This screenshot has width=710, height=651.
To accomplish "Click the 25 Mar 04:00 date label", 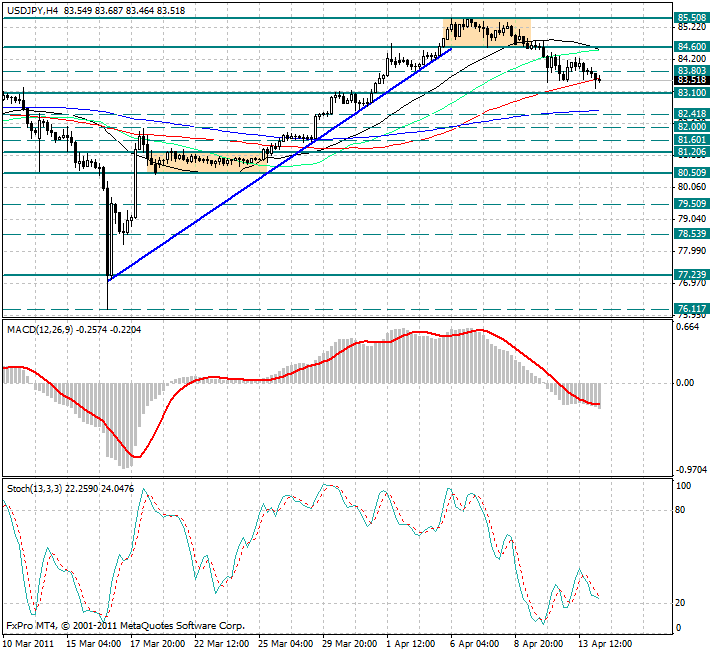I will 286,644.
